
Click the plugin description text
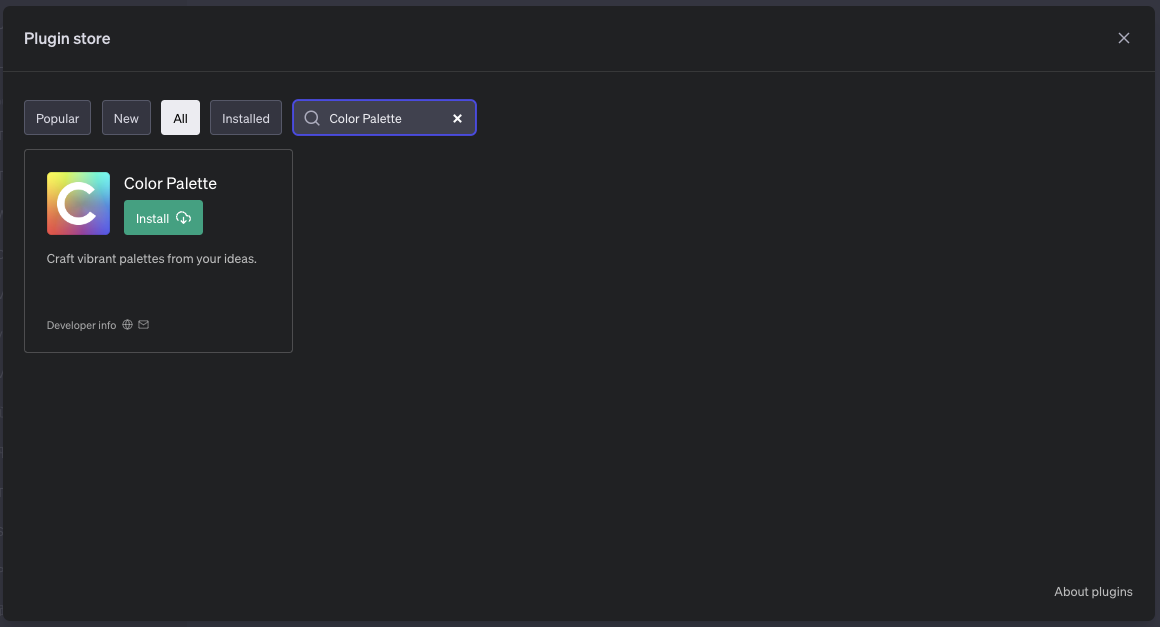[152, 259]
